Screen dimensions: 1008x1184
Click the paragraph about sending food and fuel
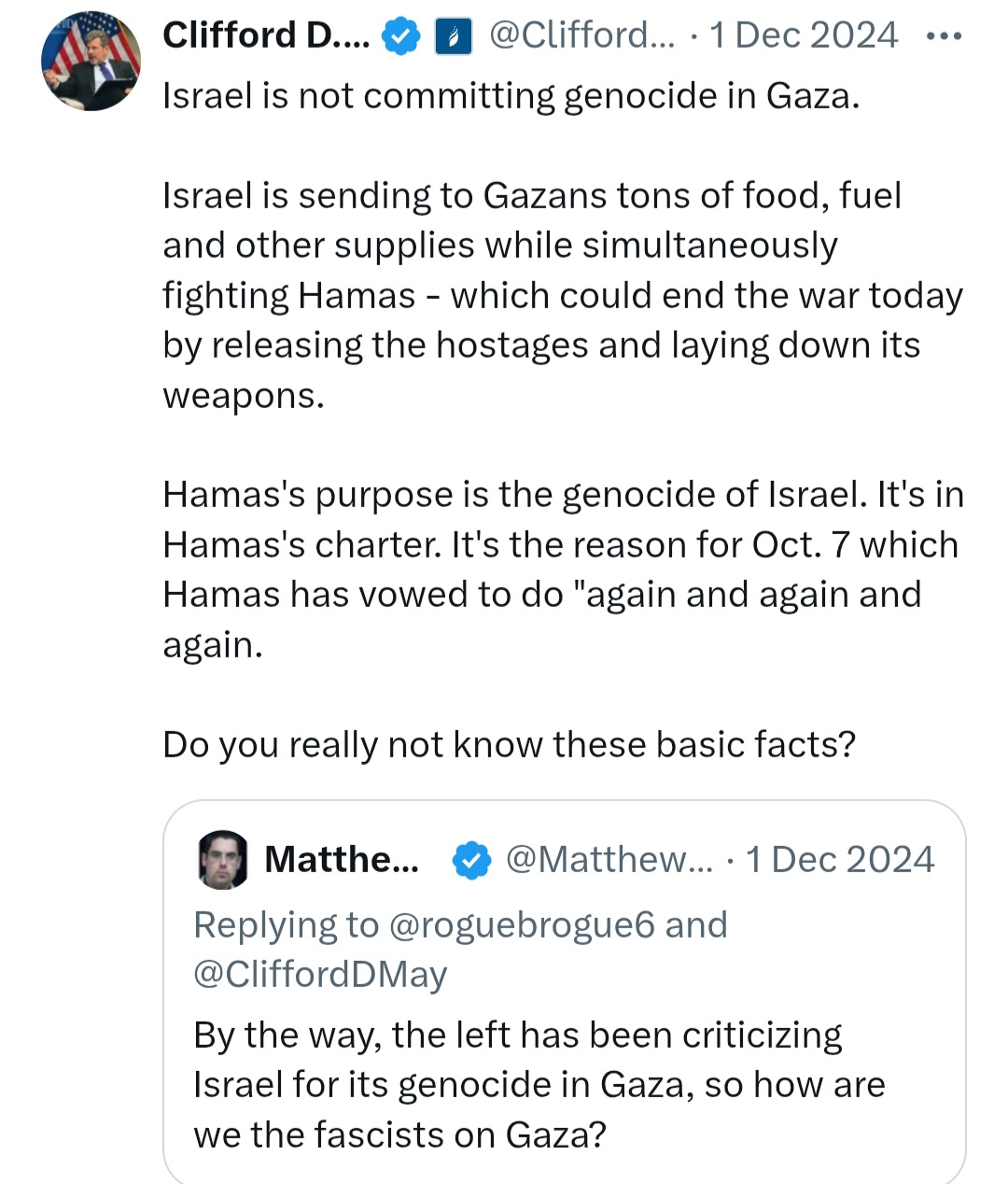tap(563, 295)
